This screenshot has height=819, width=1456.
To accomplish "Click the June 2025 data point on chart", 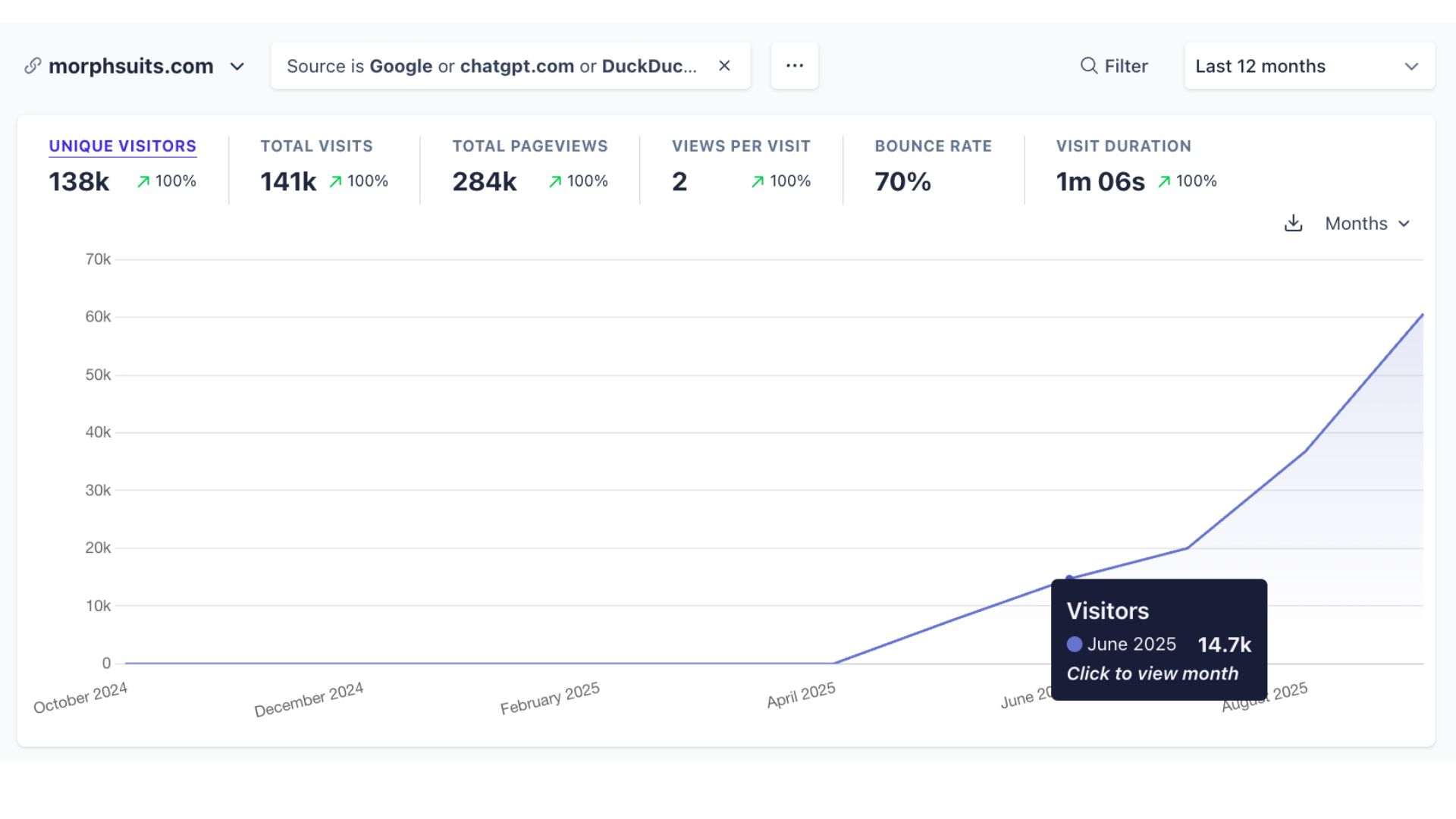I will [1068, 578].
